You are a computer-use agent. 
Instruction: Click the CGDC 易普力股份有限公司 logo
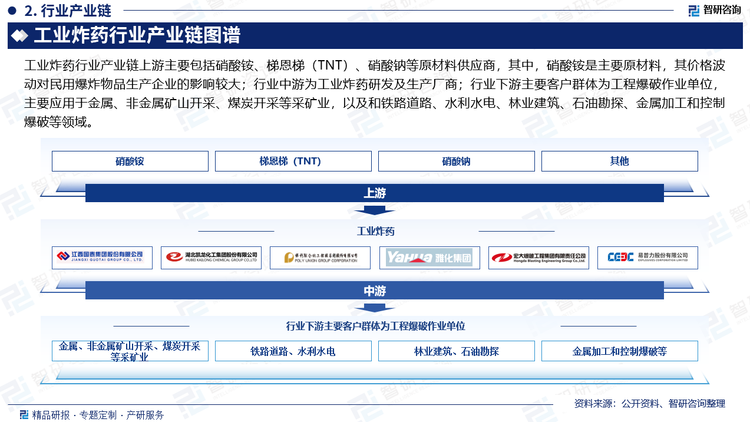[647, 257]
